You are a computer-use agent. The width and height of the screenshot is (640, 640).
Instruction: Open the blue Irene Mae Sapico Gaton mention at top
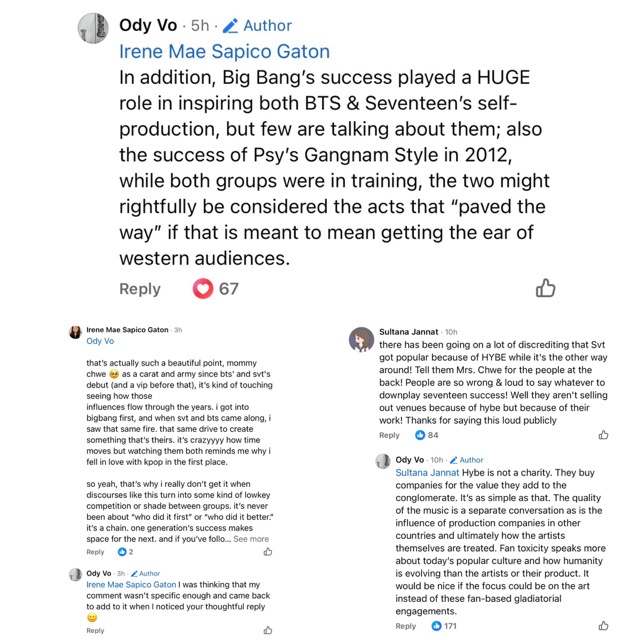(224, 52)
